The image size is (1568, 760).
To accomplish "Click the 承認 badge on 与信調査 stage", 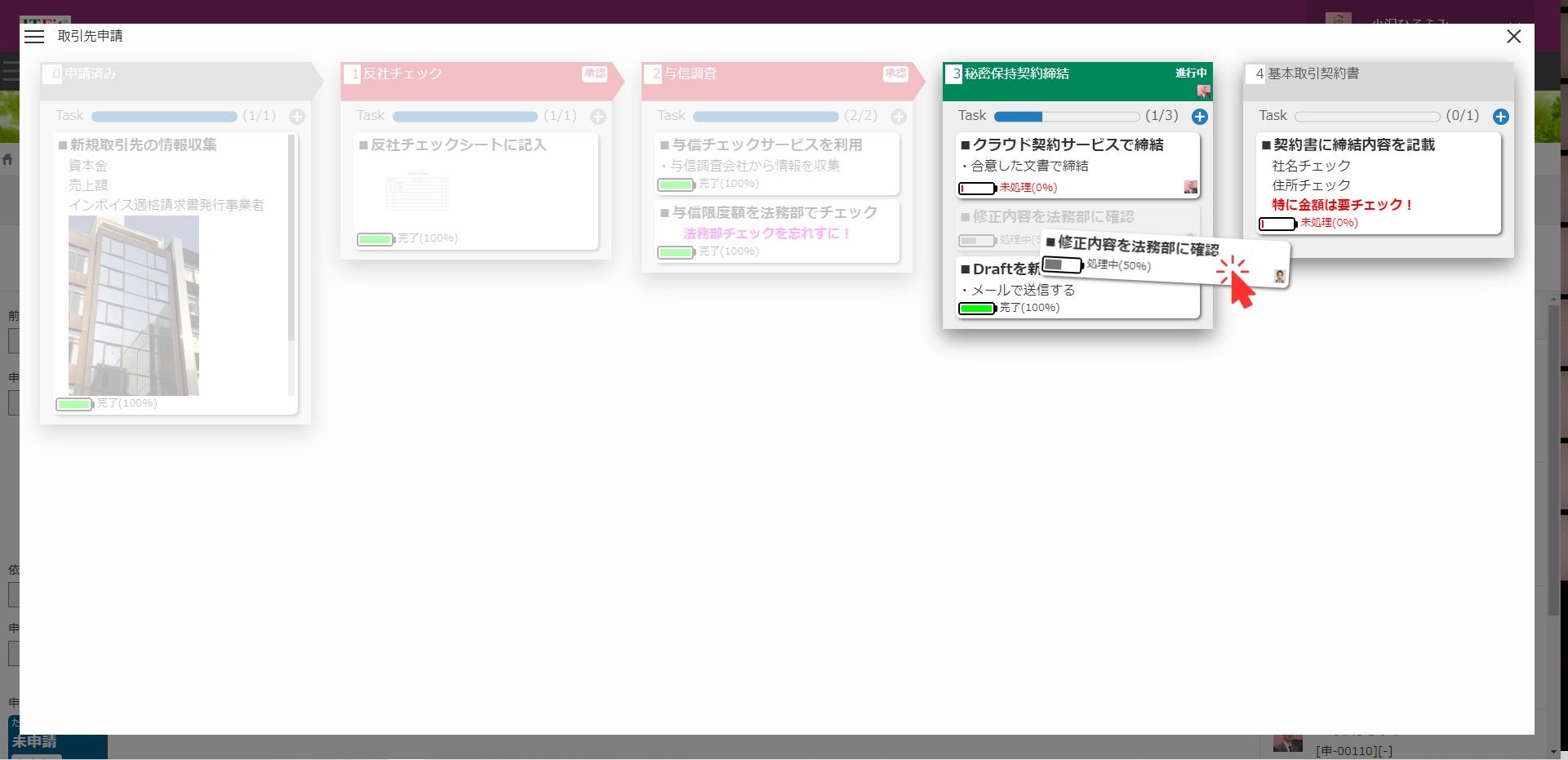I will click(x=895, y=73).
